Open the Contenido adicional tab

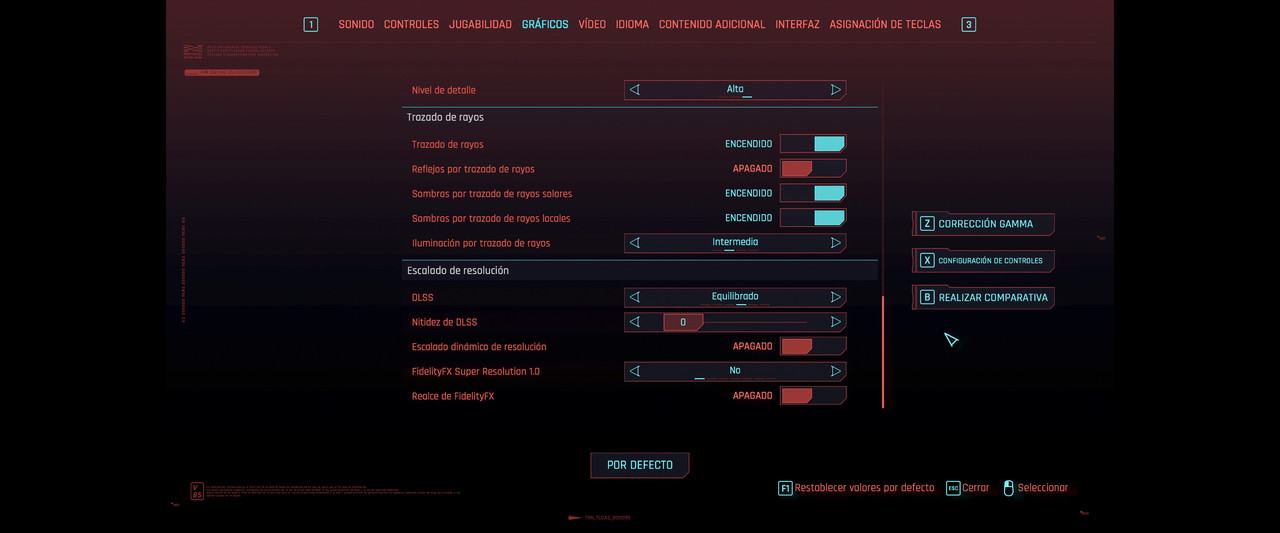(x=712, y=24)
